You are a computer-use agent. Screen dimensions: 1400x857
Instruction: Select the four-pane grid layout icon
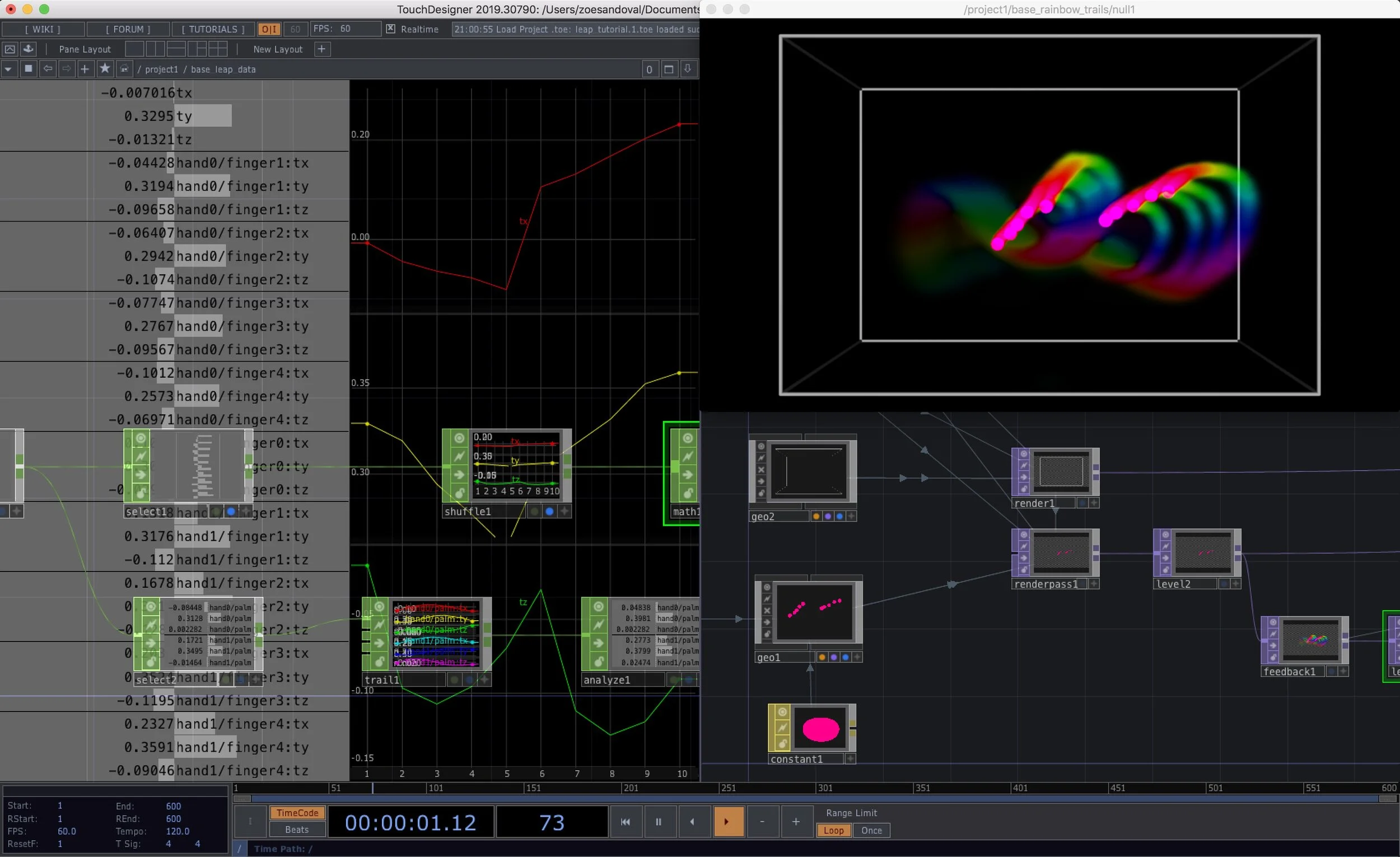coord(218,49)
